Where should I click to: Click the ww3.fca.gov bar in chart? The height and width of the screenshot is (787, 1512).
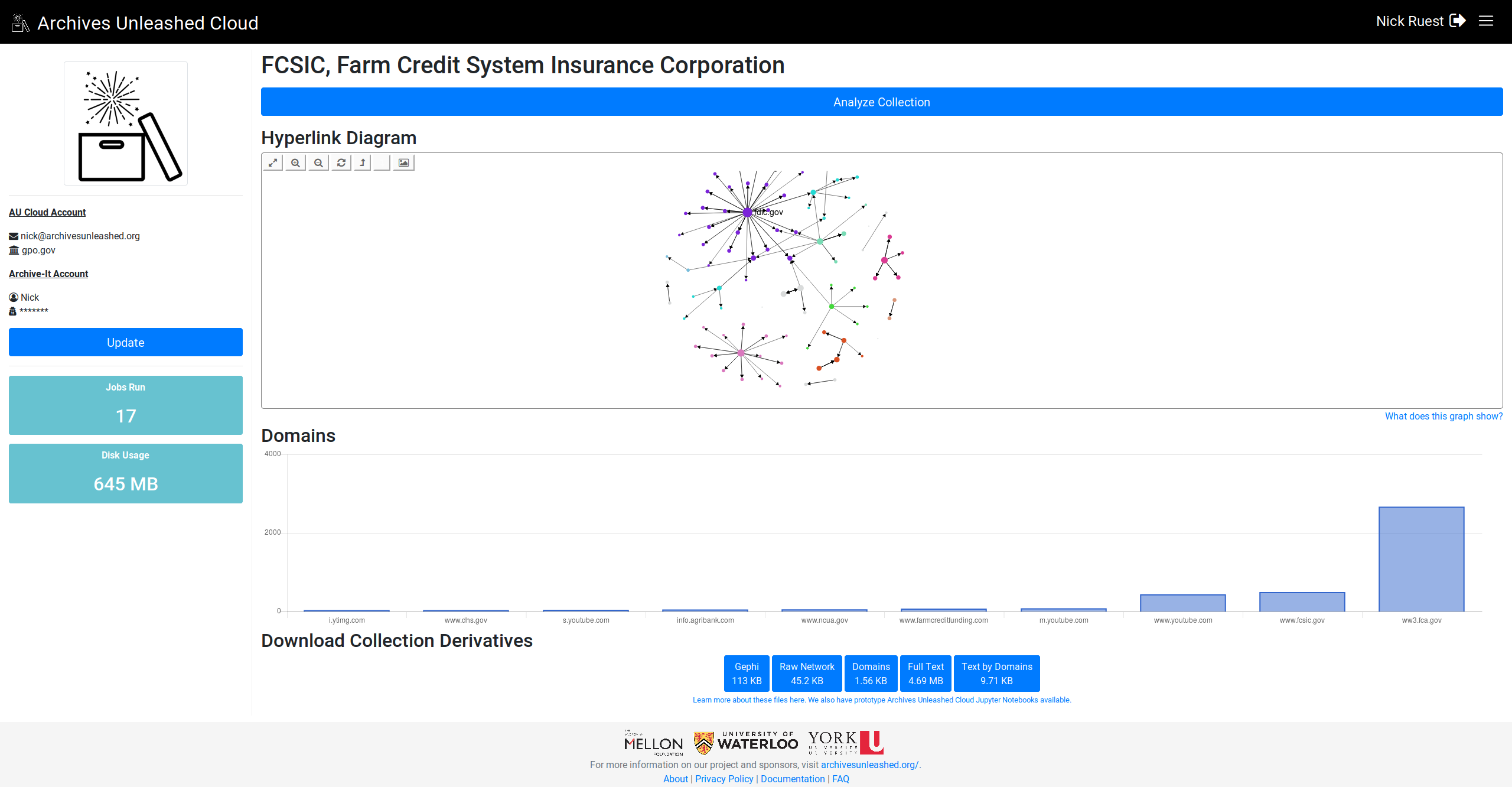coord(1422,559)
